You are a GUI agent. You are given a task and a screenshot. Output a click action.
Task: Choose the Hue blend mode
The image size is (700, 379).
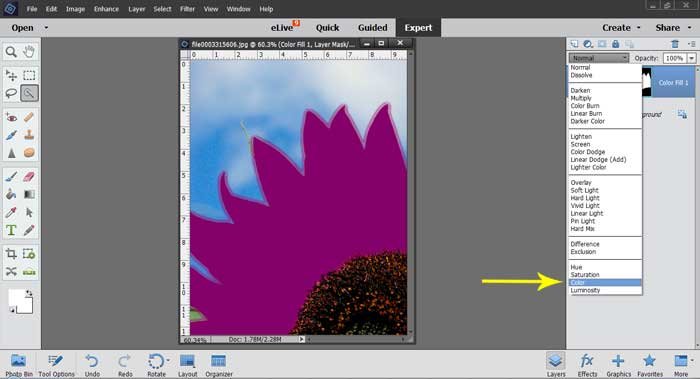click(576, 267)
